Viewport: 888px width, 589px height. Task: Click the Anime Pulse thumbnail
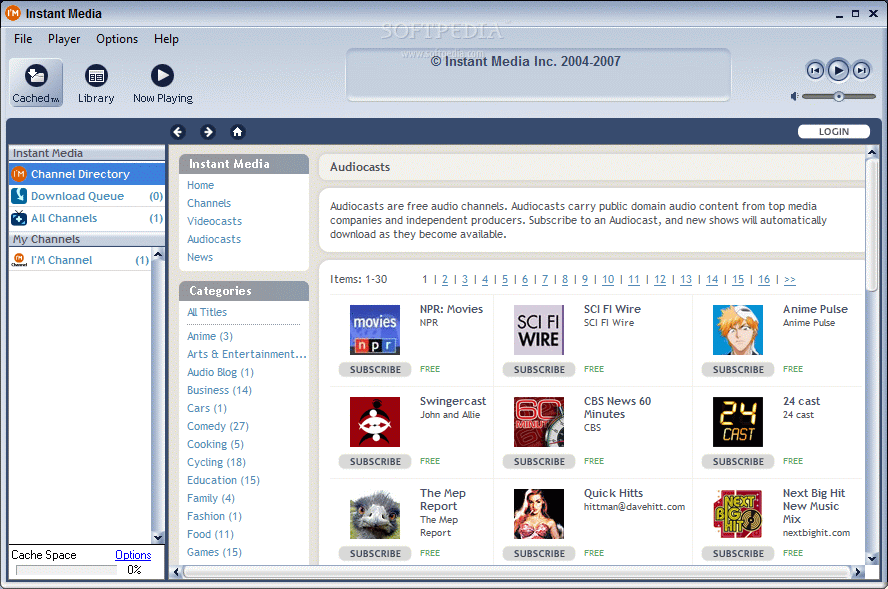click(x=738, y=330)
